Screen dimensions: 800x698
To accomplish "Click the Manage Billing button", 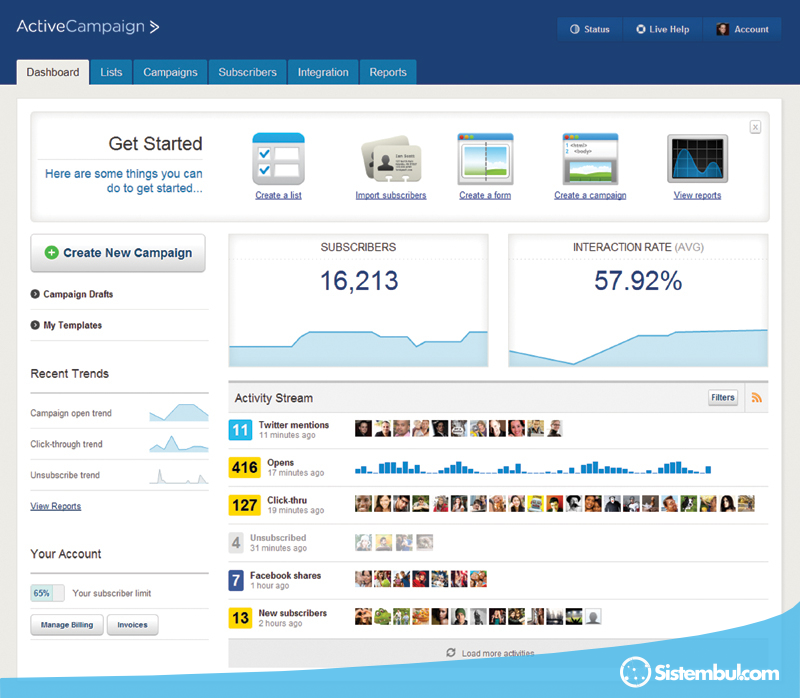I will tap(67, 625).
